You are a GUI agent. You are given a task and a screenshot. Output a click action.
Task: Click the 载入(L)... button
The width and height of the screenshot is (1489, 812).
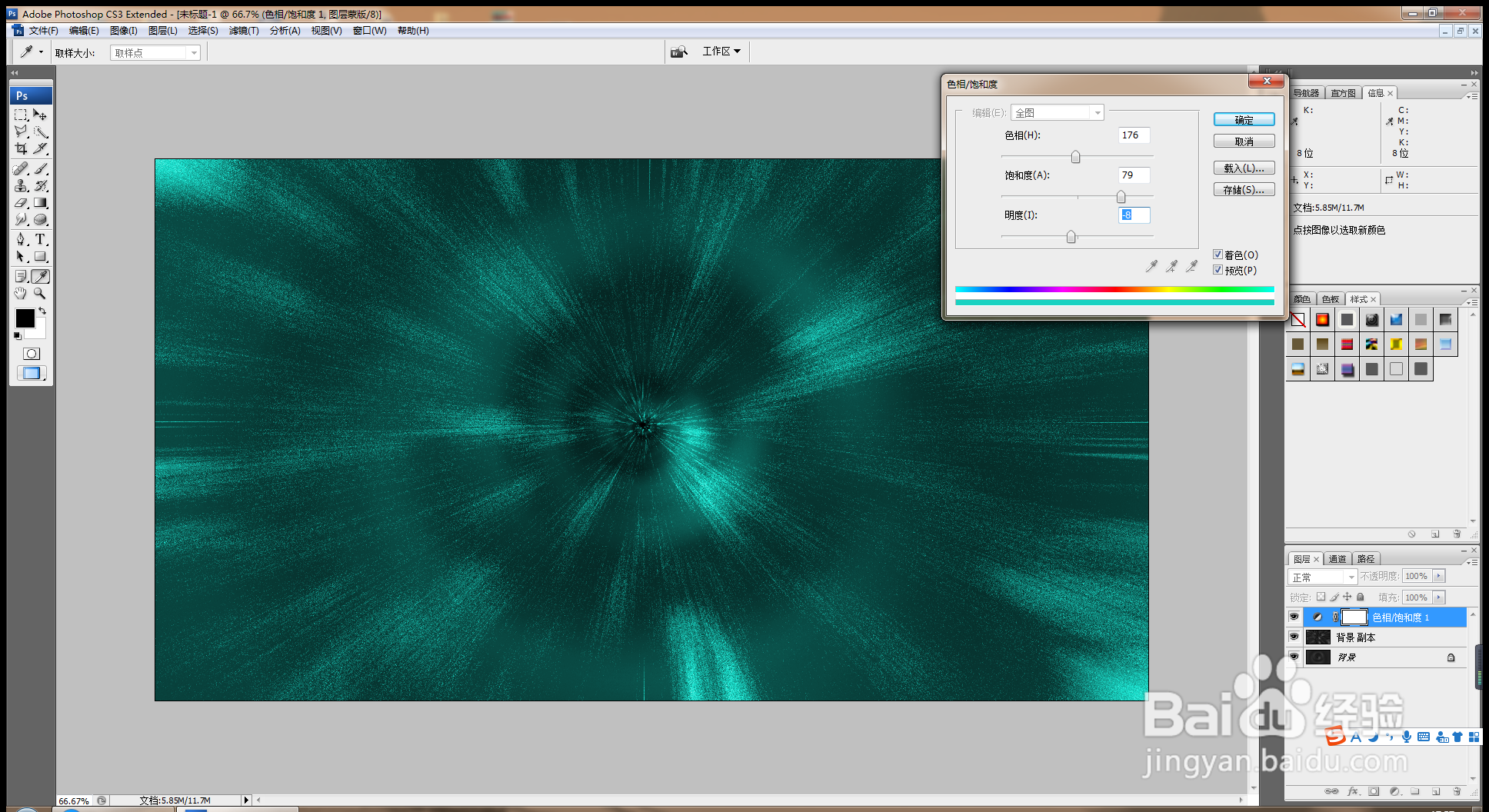[1244, 168]
